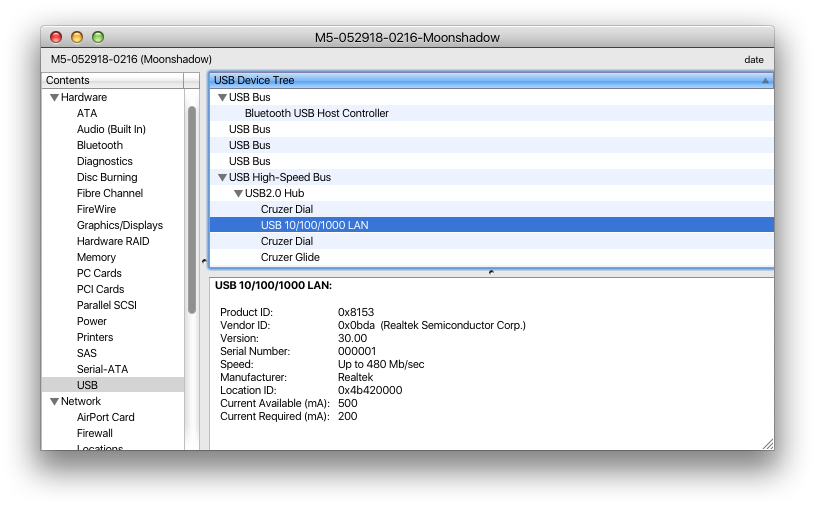815x506 pixels.
Task: Collapse the Hardware section triangle
Action: (54, 98)
